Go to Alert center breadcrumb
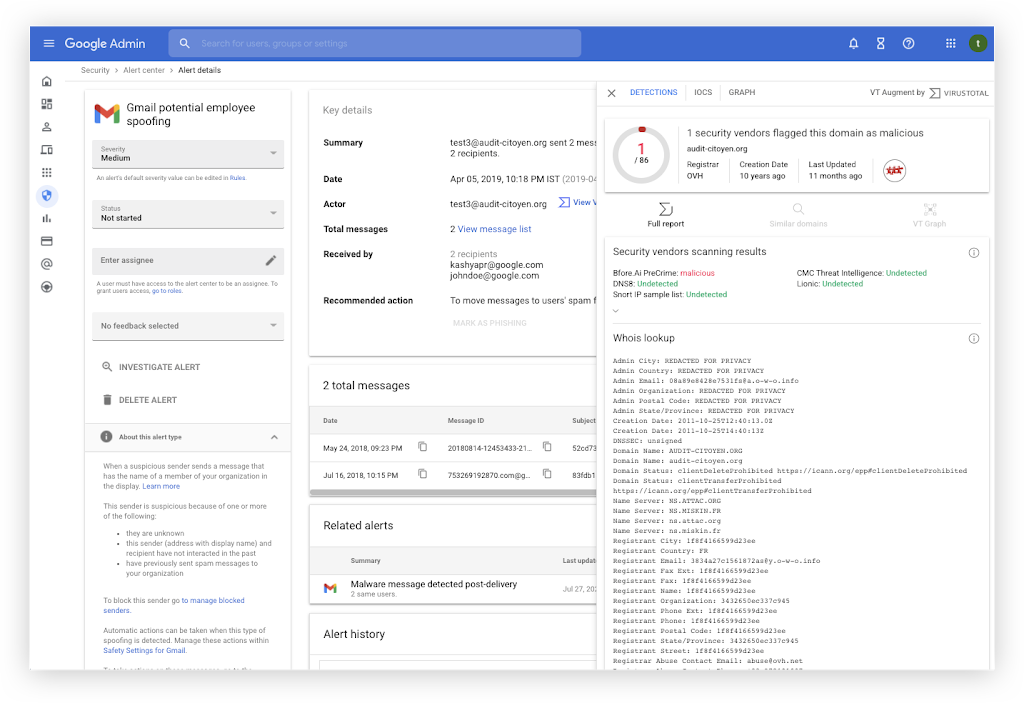The image size is (1024, 703). [x=144, y=70]
